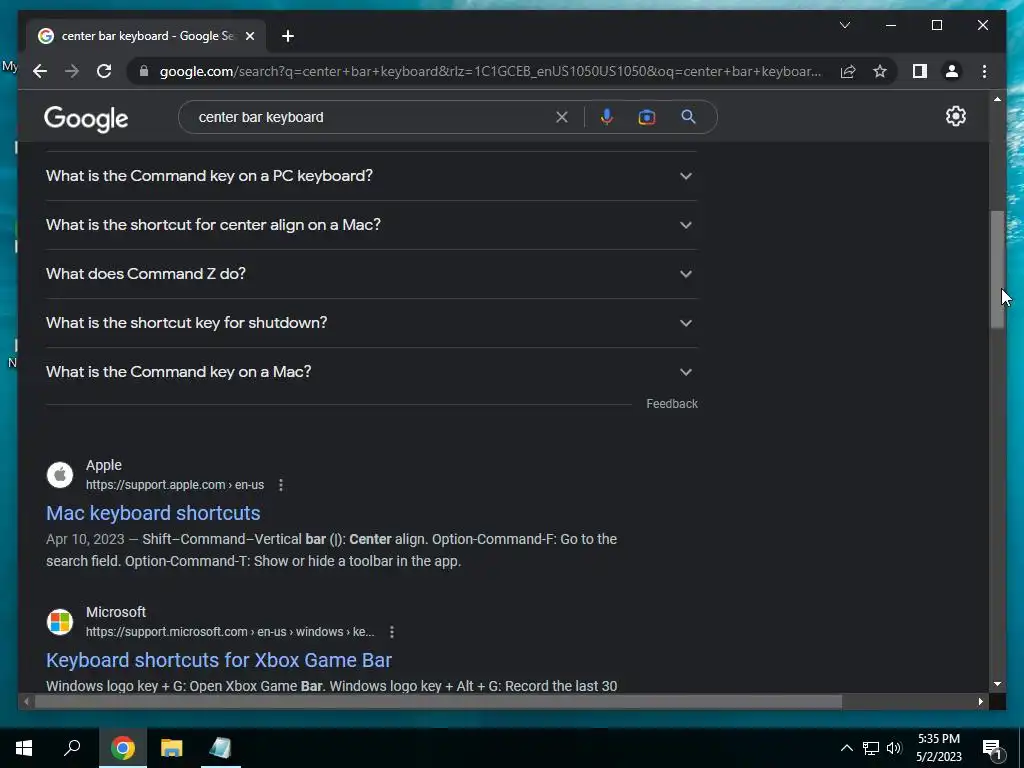Open Chrome side panel

(920, 71)
